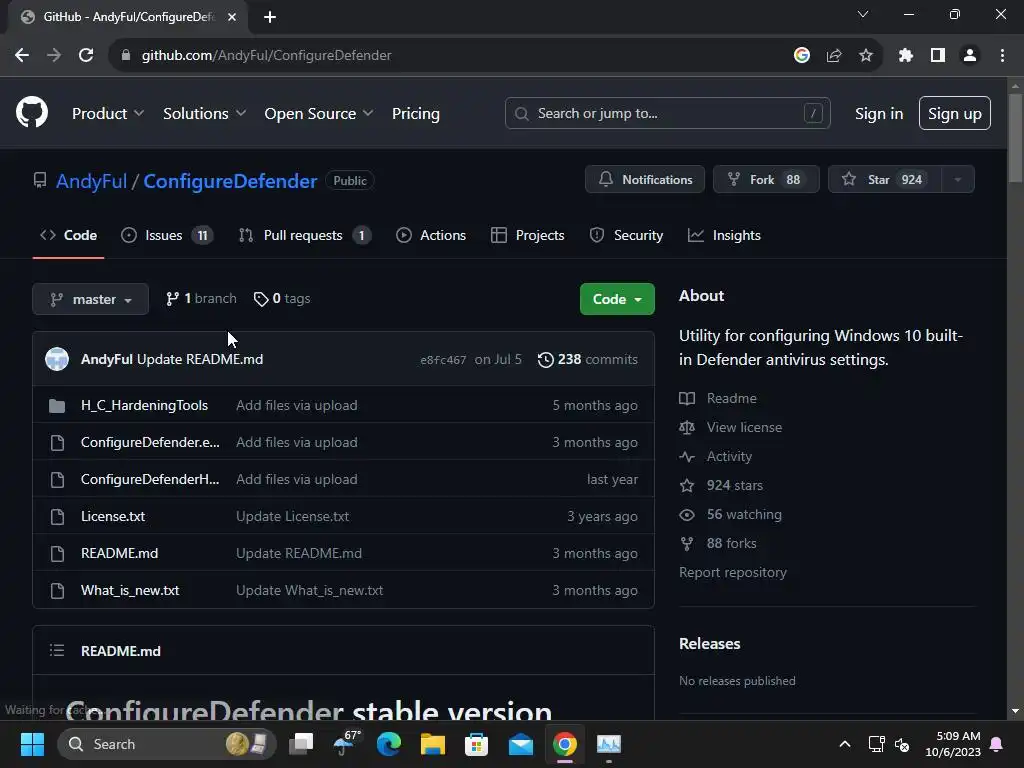Open star lists dropdown arrow
This screenshot has height=768, width=1024.
click(x=958, y=180)
